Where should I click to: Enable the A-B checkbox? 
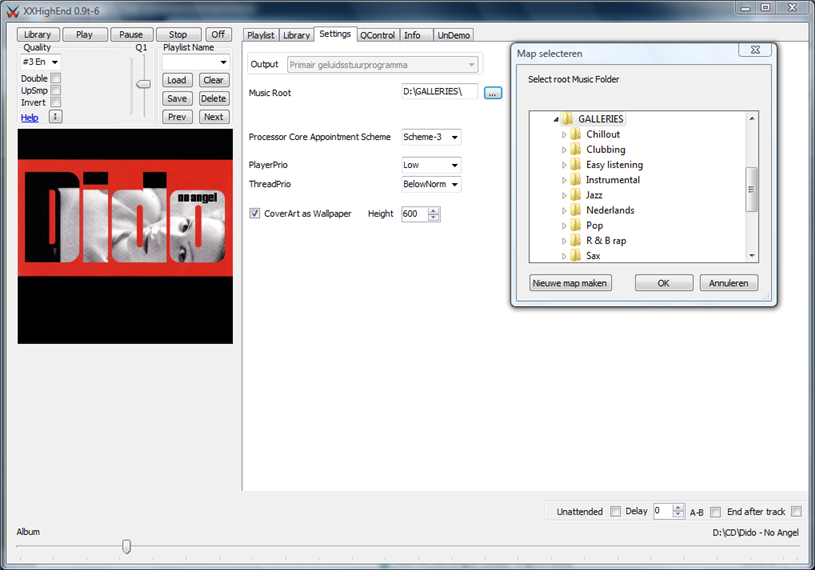(x=716, y=512)
